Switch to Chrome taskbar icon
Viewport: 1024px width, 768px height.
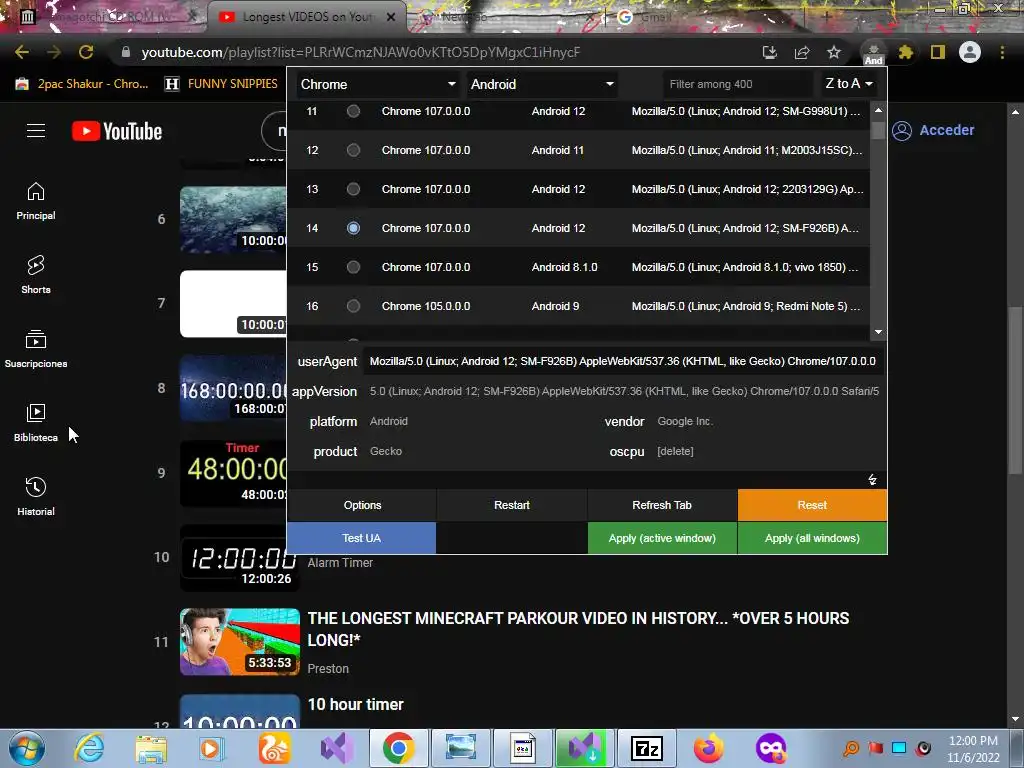pyautogui.click(x=398, y=748)
